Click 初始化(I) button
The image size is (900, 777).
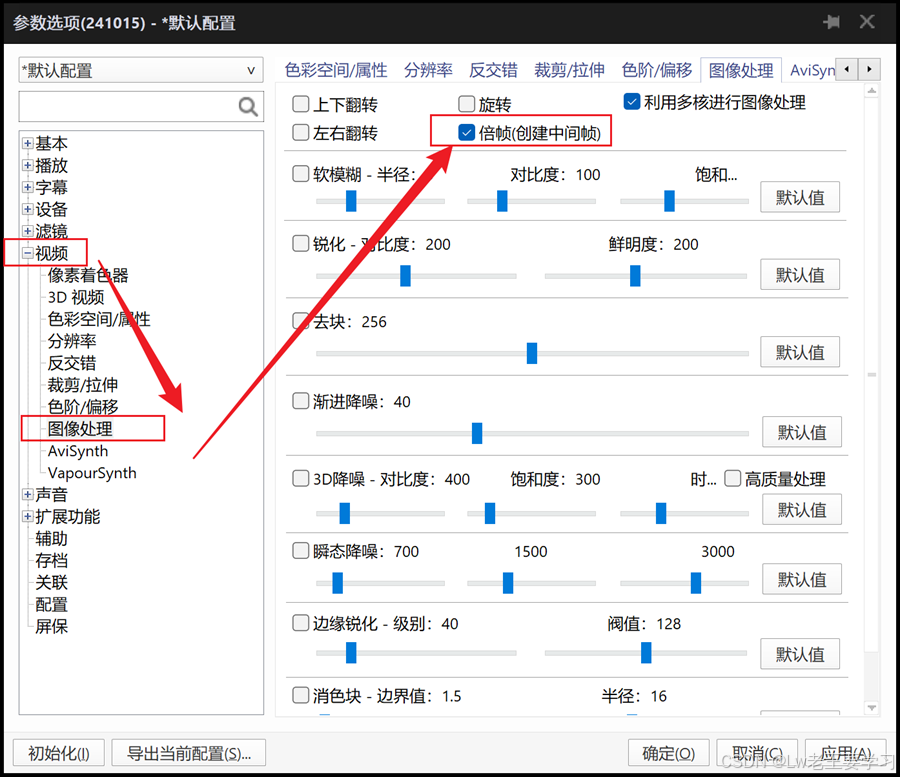(59, 753)
